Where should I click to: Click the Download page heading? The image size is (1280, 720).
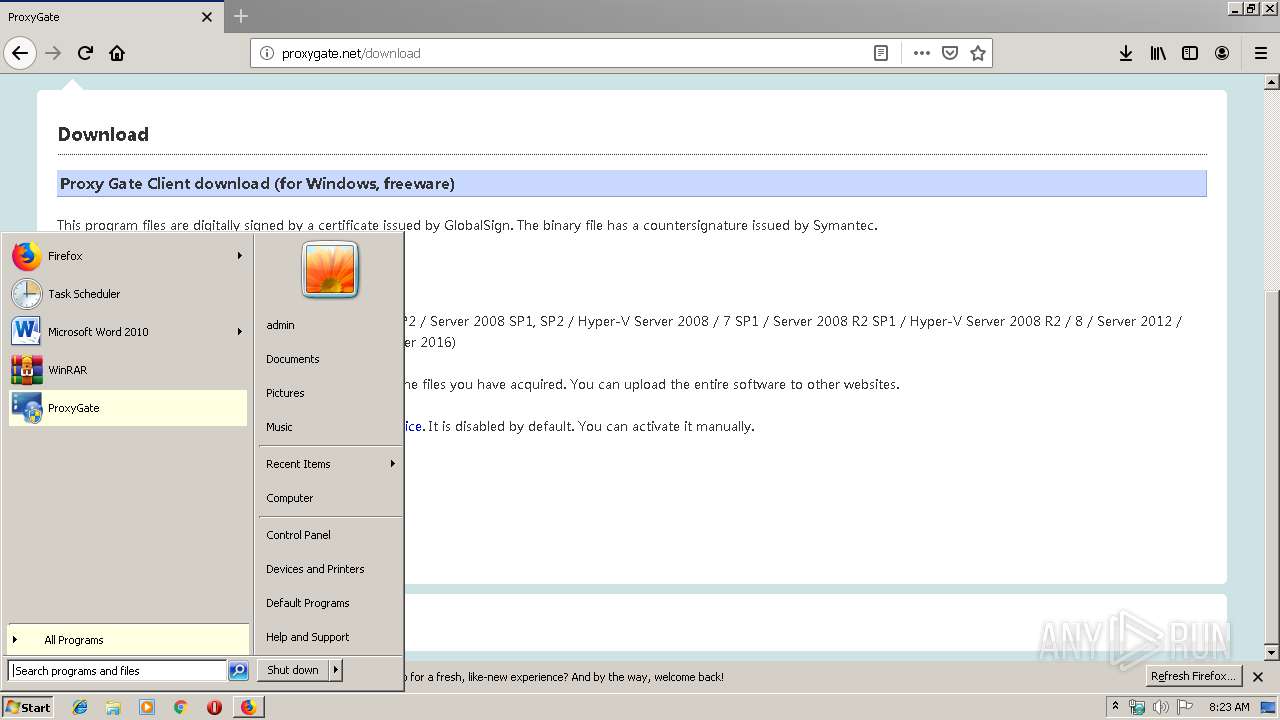click(103, 134)
